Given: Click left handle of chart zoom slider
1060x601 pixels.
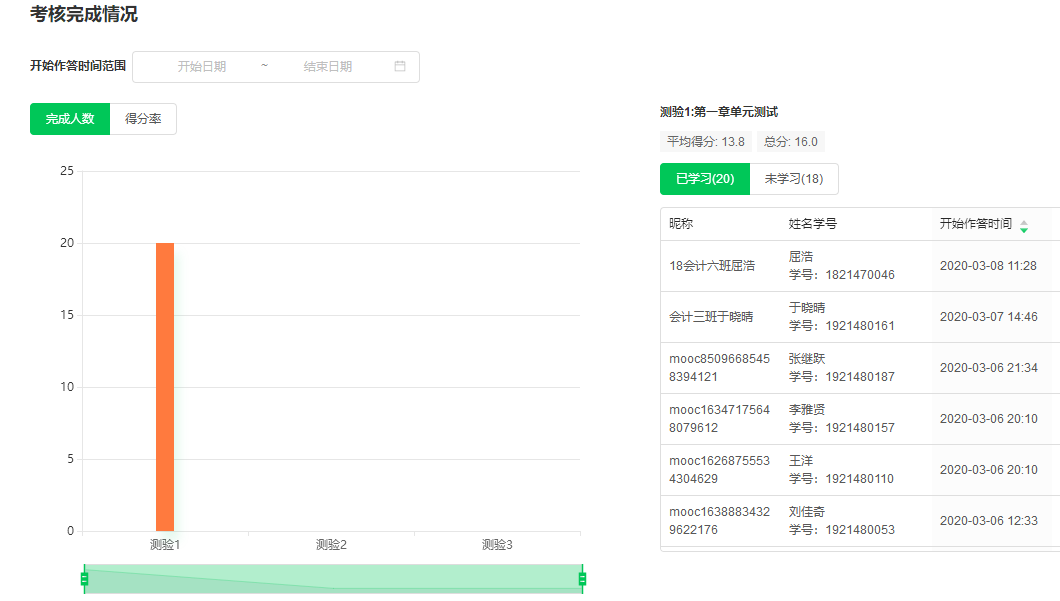Looking at the screenshot, I should 84,578.
